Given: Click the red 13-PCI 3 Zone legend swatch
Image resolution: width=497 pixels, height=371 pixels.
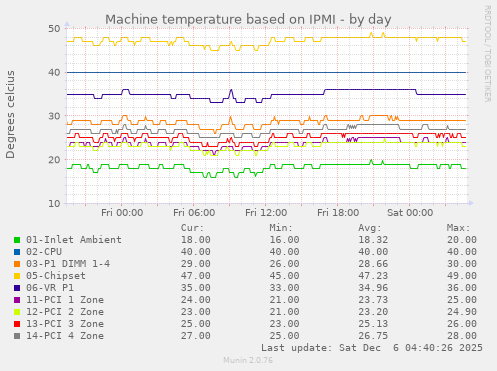Looking at the screenshot, I should [17, 324].
